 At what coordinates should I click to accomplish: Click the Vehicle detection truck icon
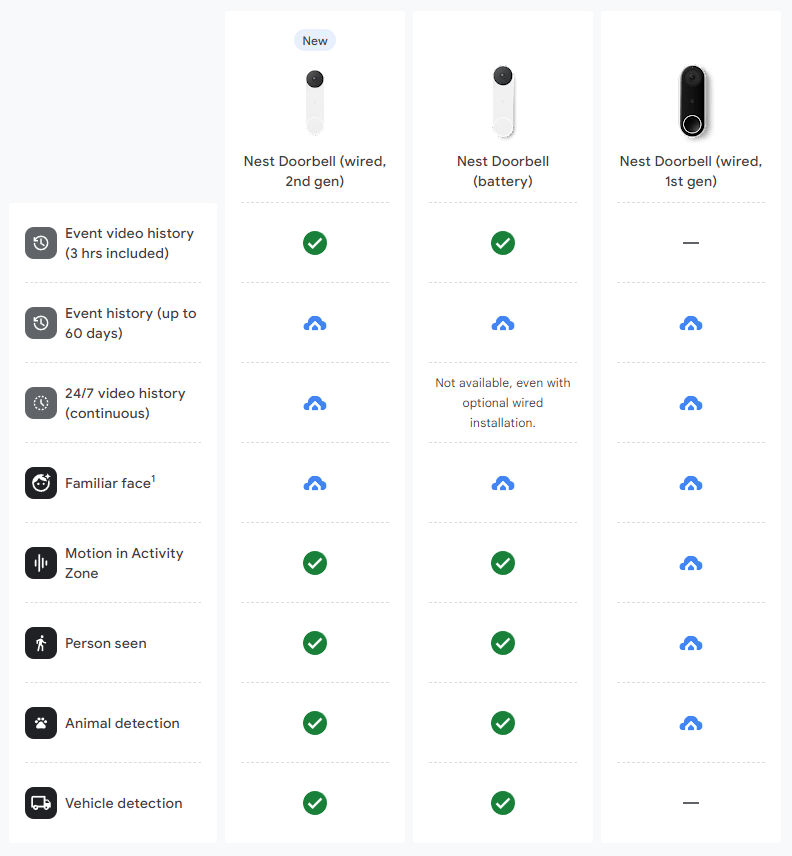tap(41, 803)
